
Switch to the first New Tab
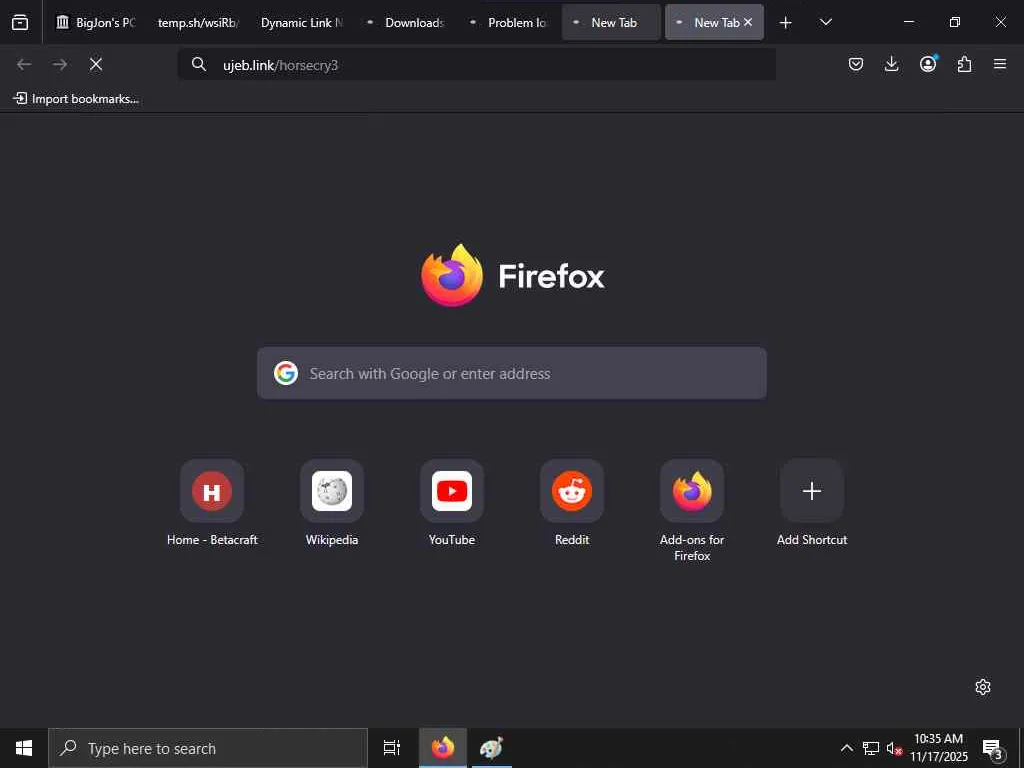point(611,22)
